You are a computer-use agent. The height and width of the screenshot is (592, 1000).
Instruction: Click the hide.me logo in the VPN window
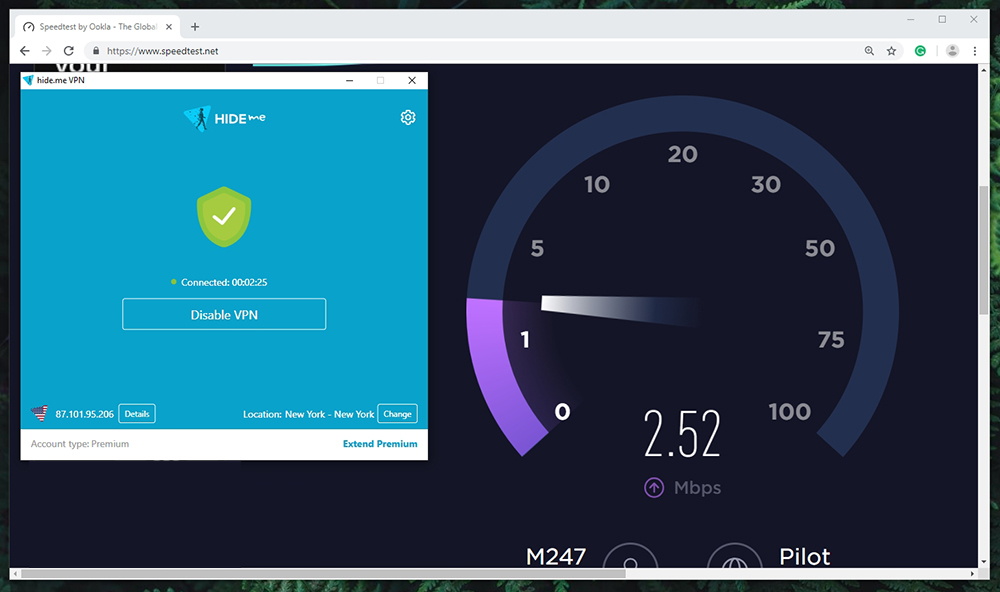pyautogui.click(x=224, y=119)
